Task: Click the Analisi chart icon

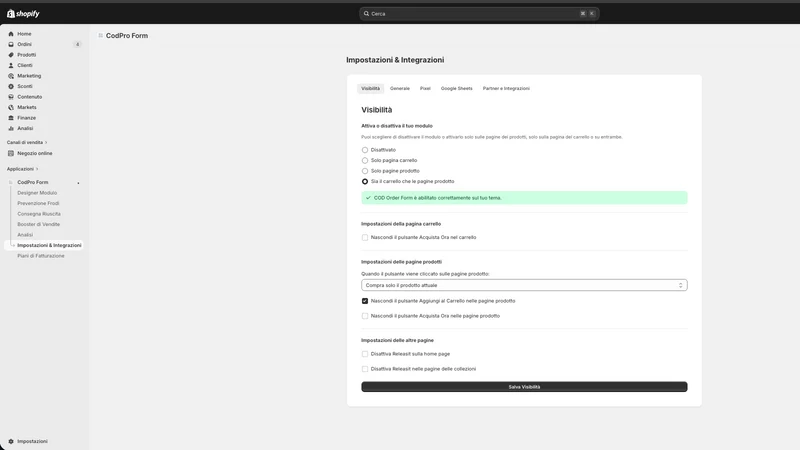Action: tap(11, 128)
